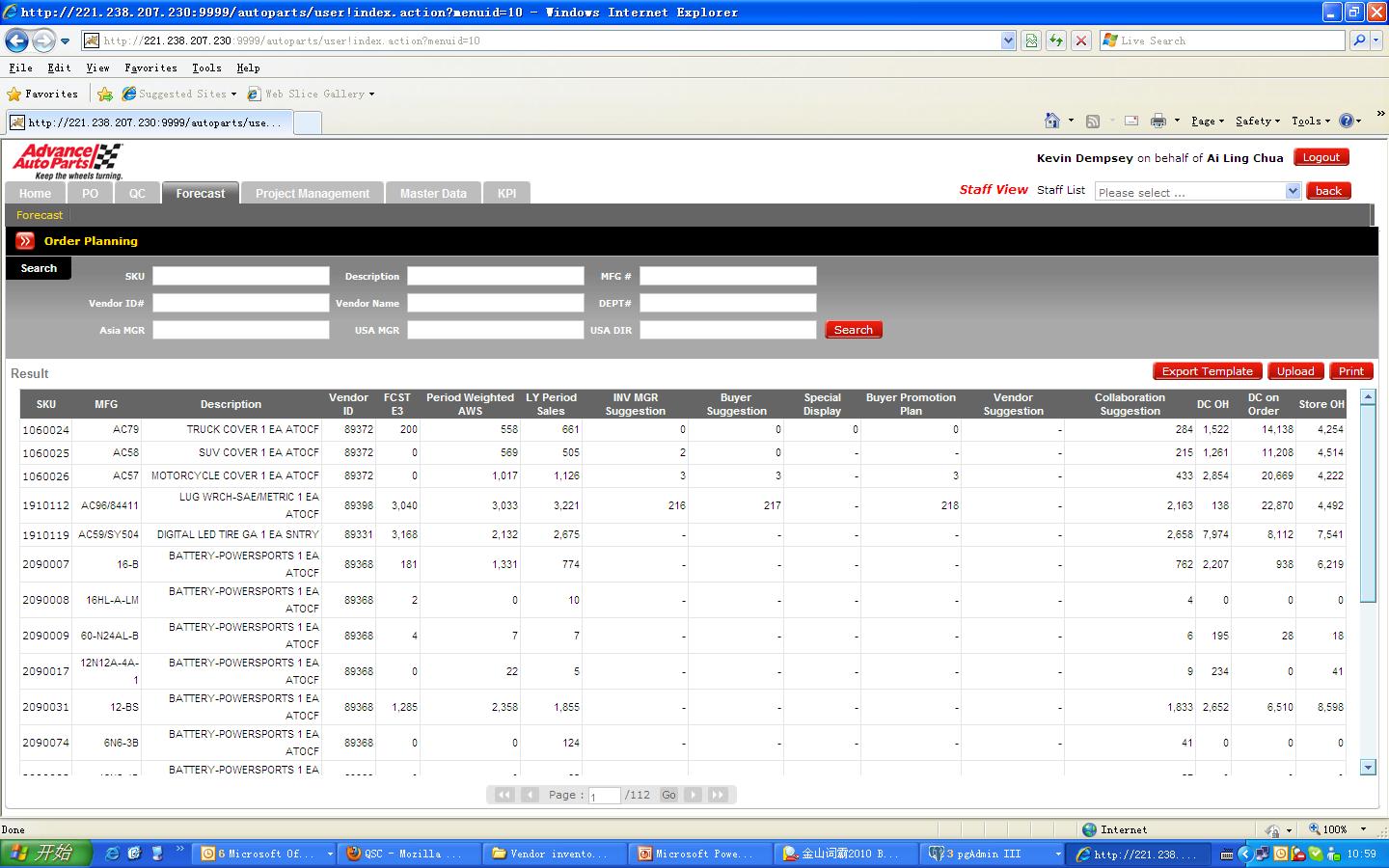Click the Refresh page icon
The image size is (1389, 868).
click(x=1056, y=41)
